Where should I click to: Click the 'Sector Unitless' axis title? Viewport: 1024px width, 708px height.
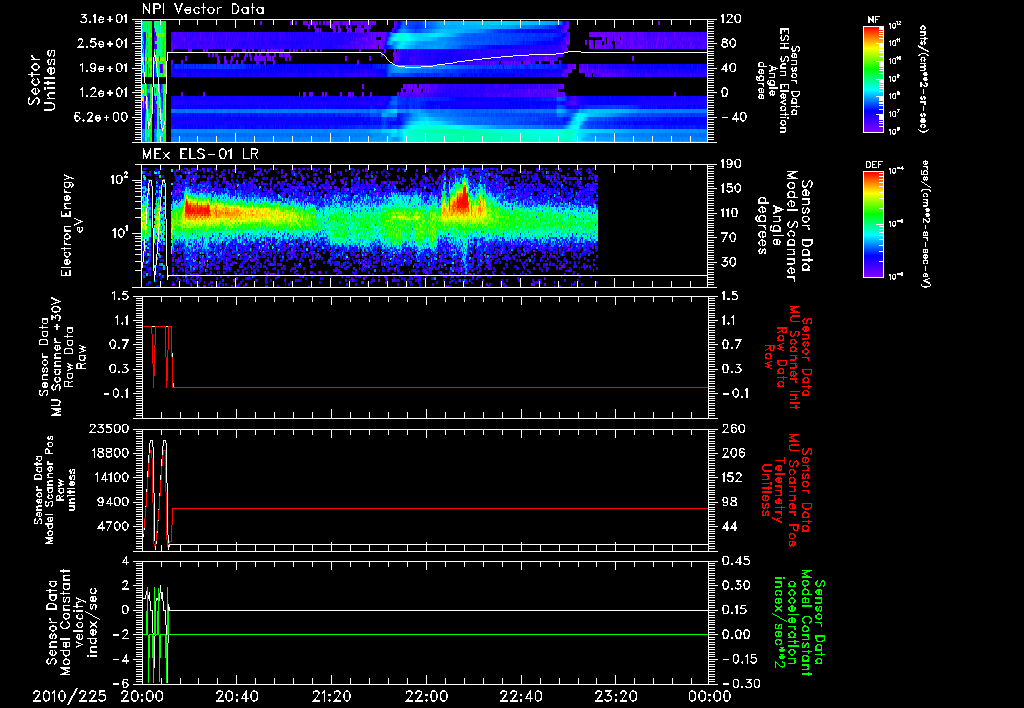pos(42,80)
